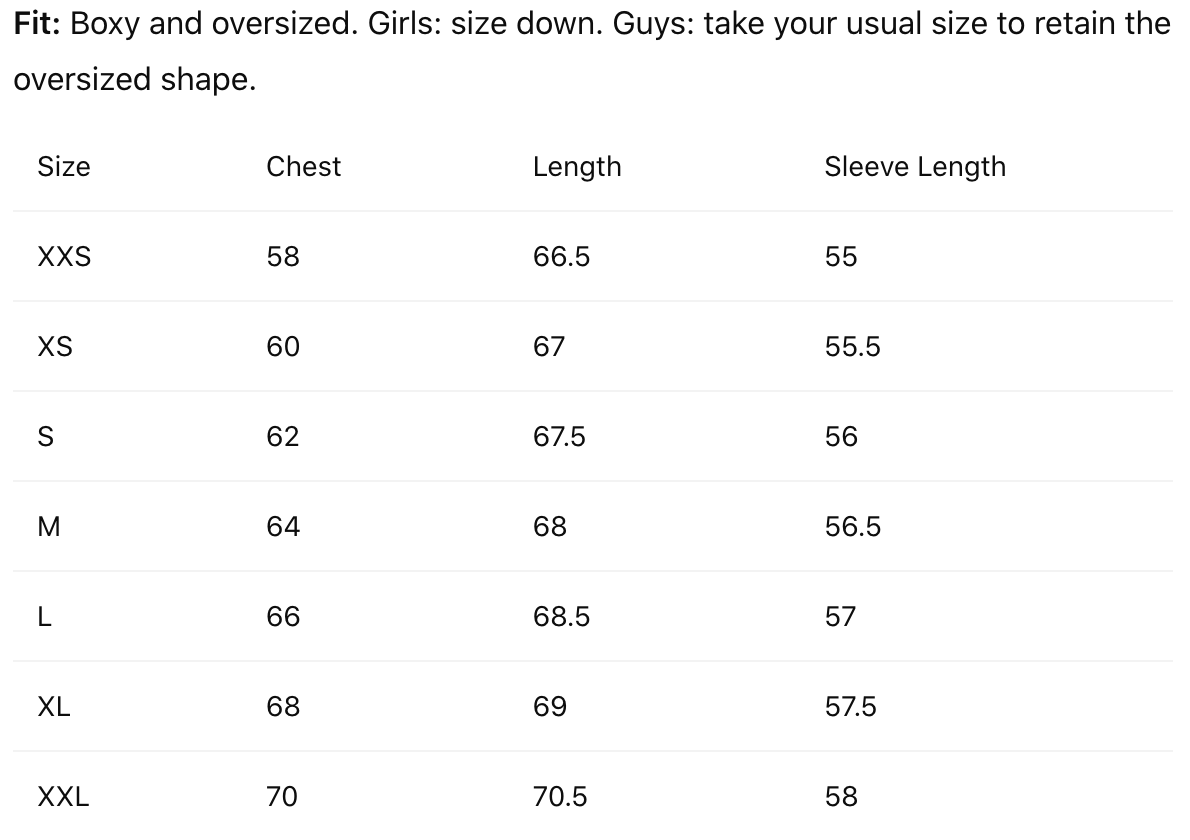Click the bold Fit label
1190x840 pixels.
[38, 23]
